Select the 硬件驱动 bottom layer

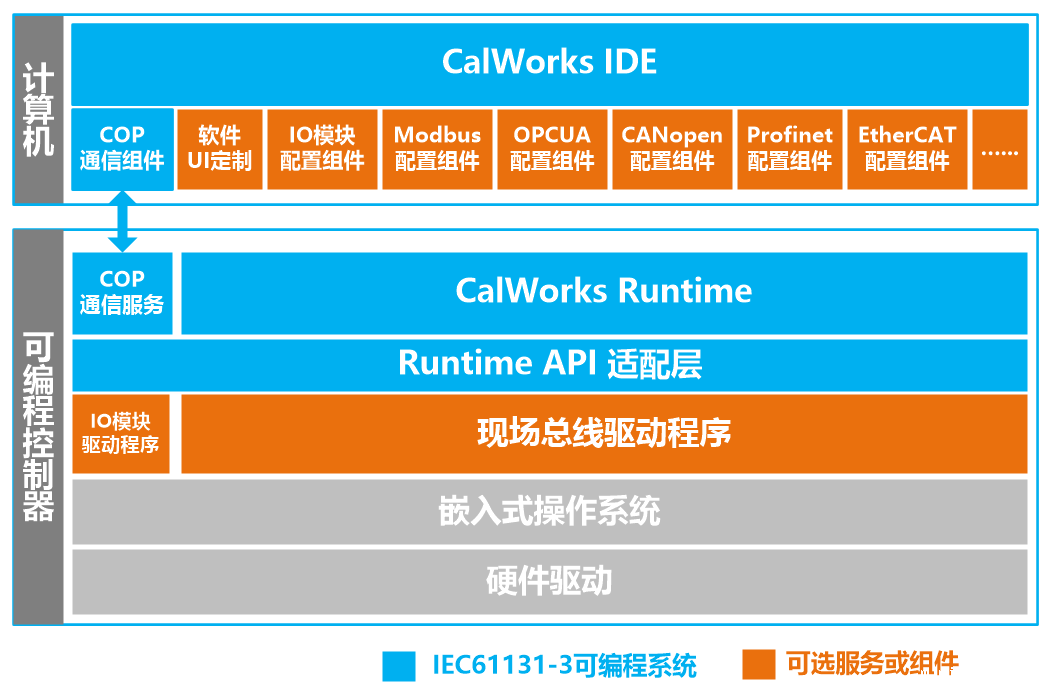549,582
